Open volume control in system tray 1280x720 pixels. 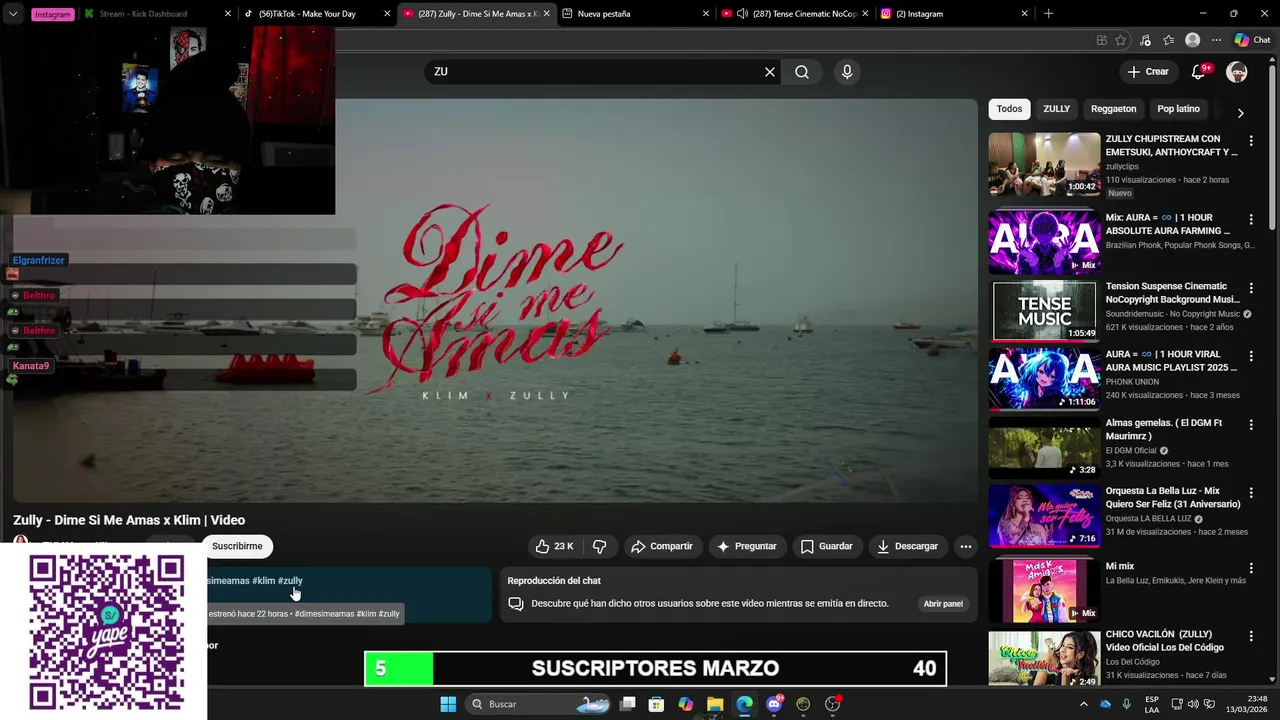pyautogui.click(x=1193, y=704)
